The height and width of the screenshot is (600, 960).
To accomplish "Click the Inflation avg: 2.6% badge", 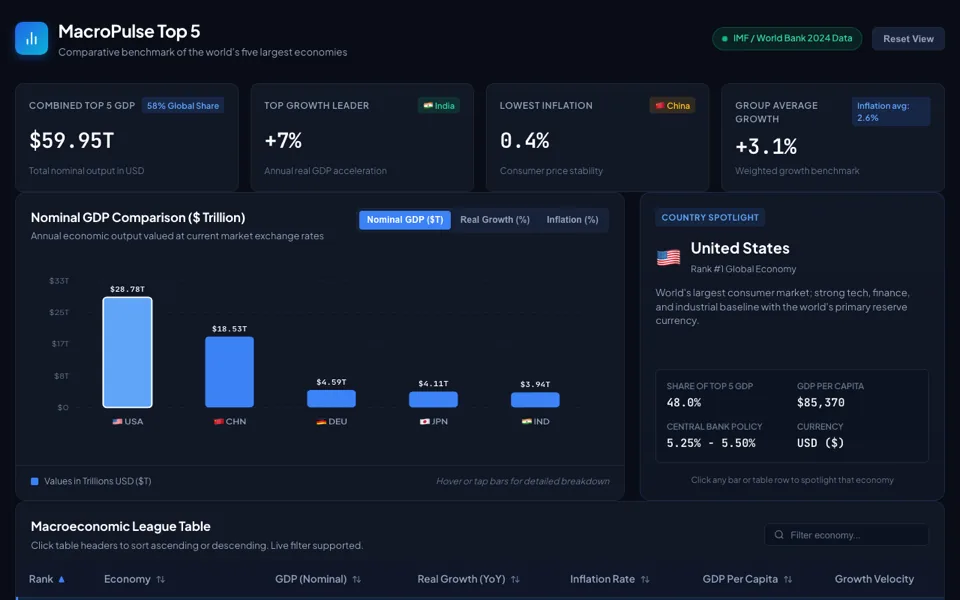I will (x=891, y=112).
